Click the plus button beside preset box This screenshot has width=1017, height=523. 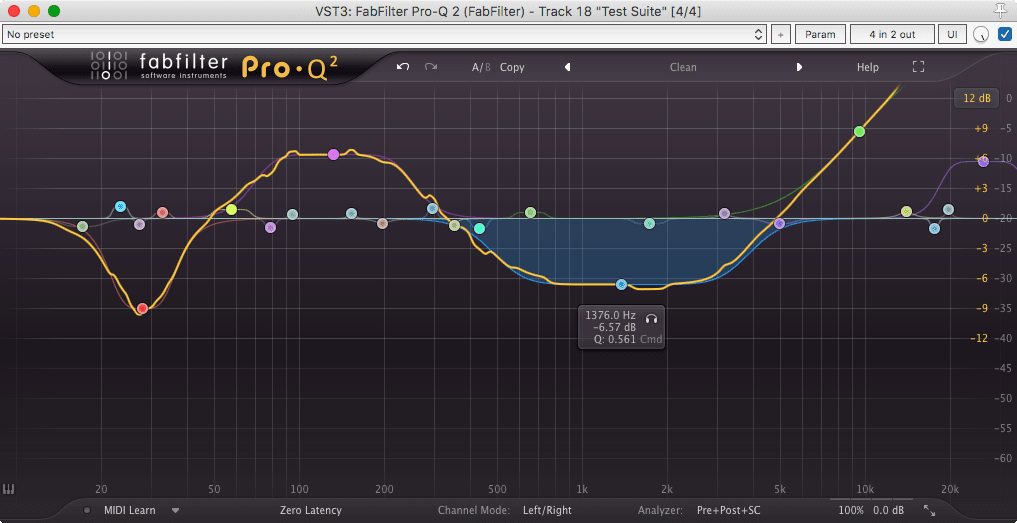781,34
